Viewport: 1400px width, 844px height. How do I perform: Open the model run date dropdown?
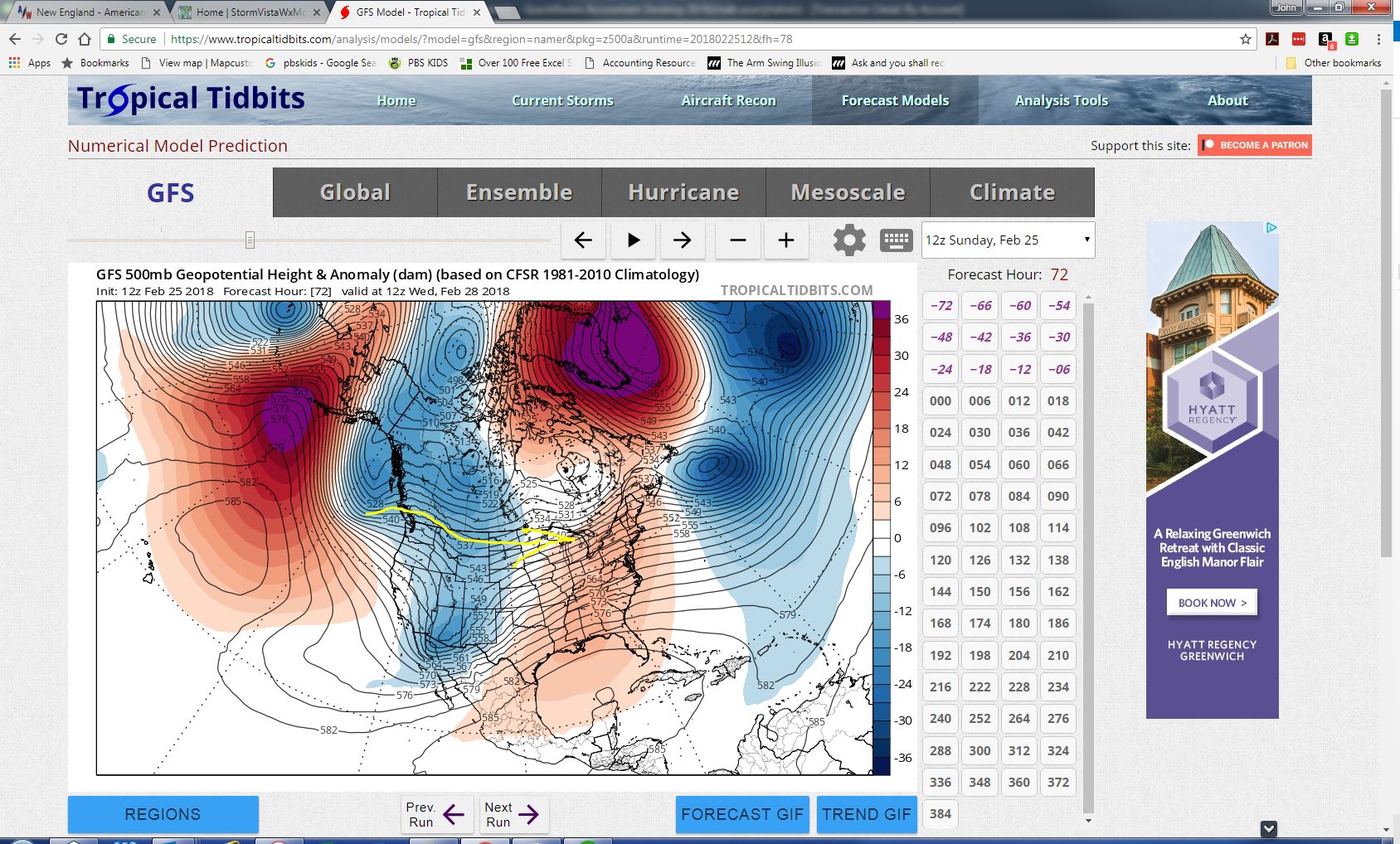[1008, 240]
